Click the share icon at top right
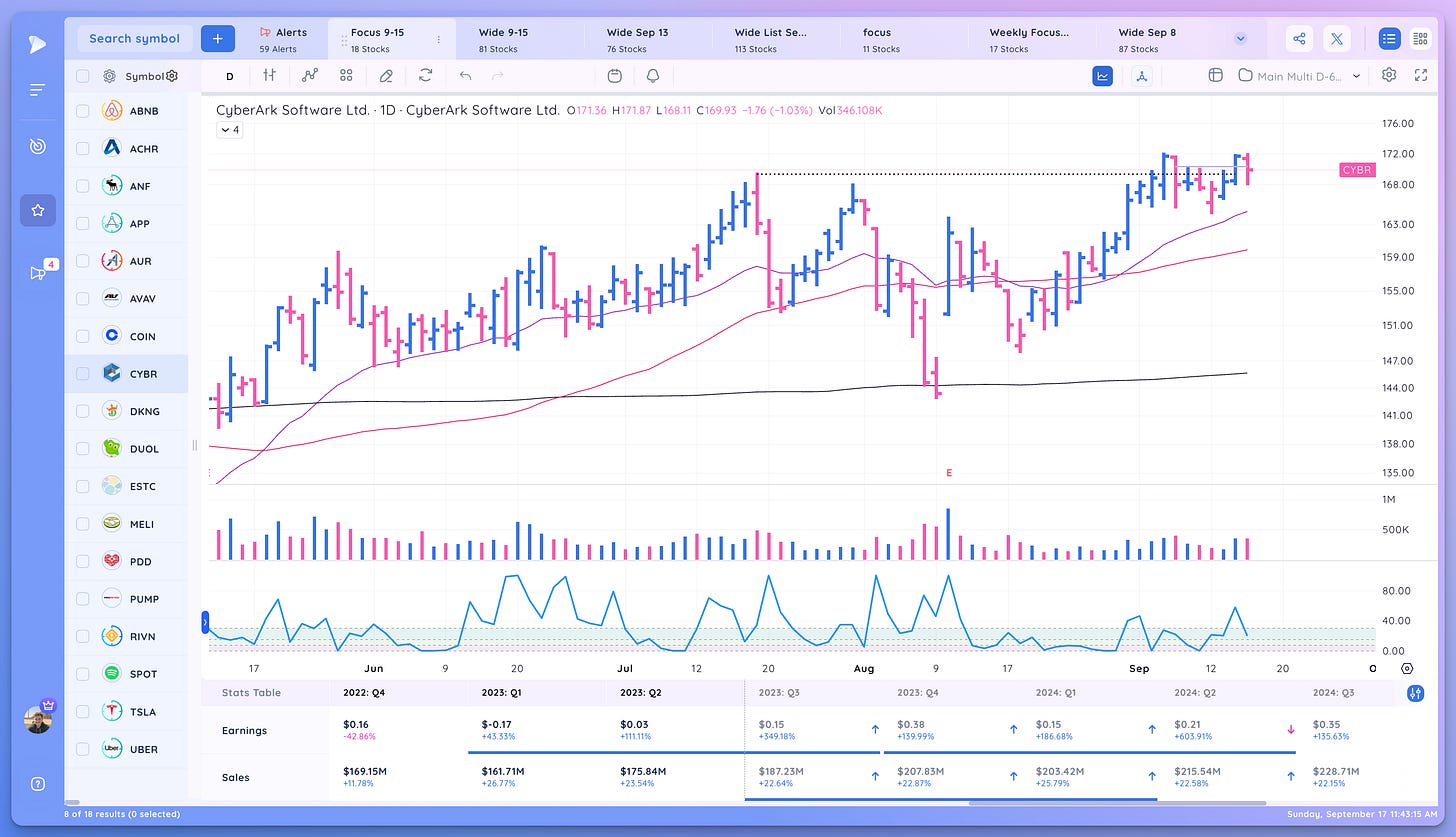Viewport: 1456px width, 837px height. [x=1299, y=39]
